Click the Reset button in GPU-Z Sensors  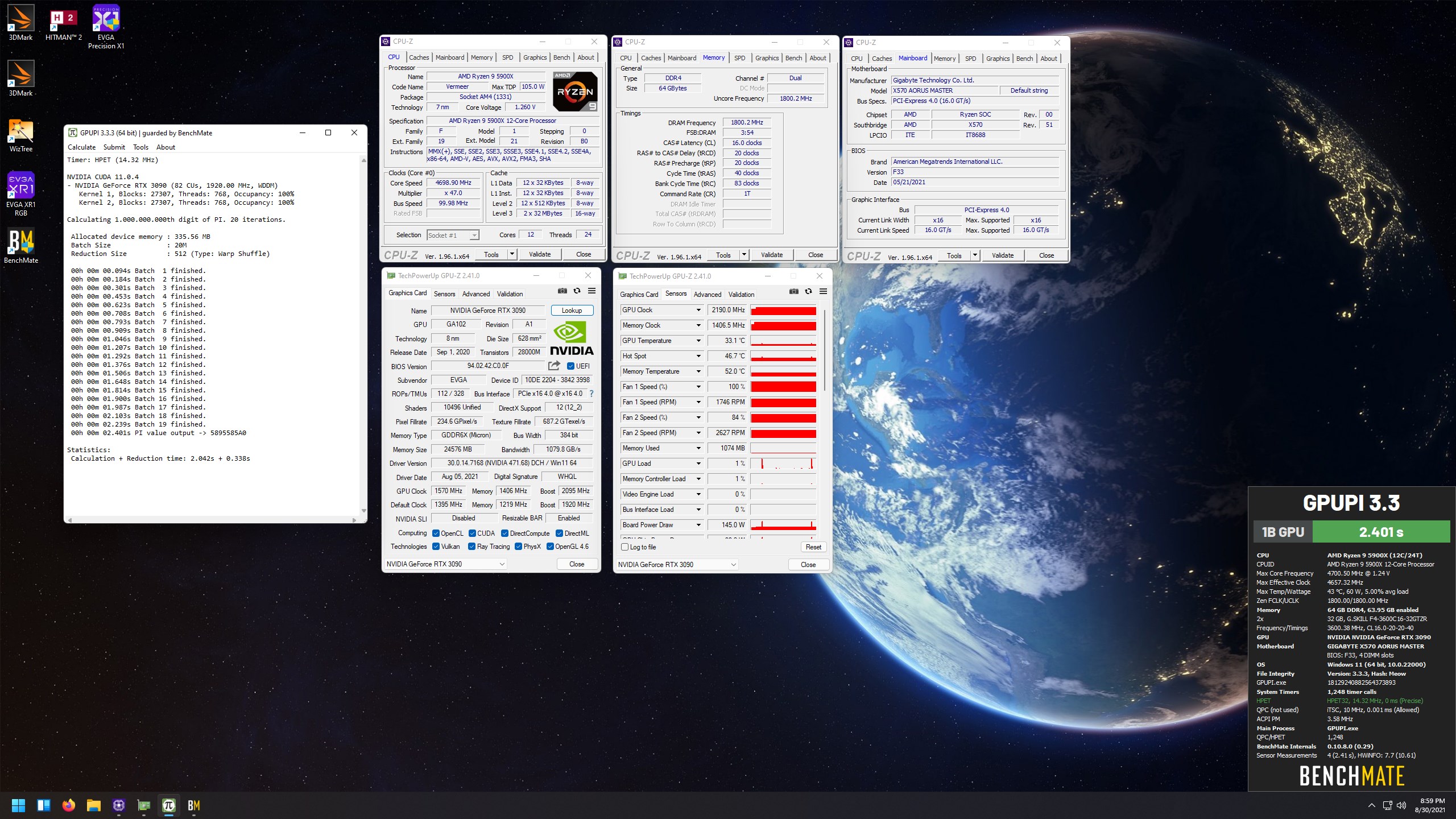coord(813,547)
